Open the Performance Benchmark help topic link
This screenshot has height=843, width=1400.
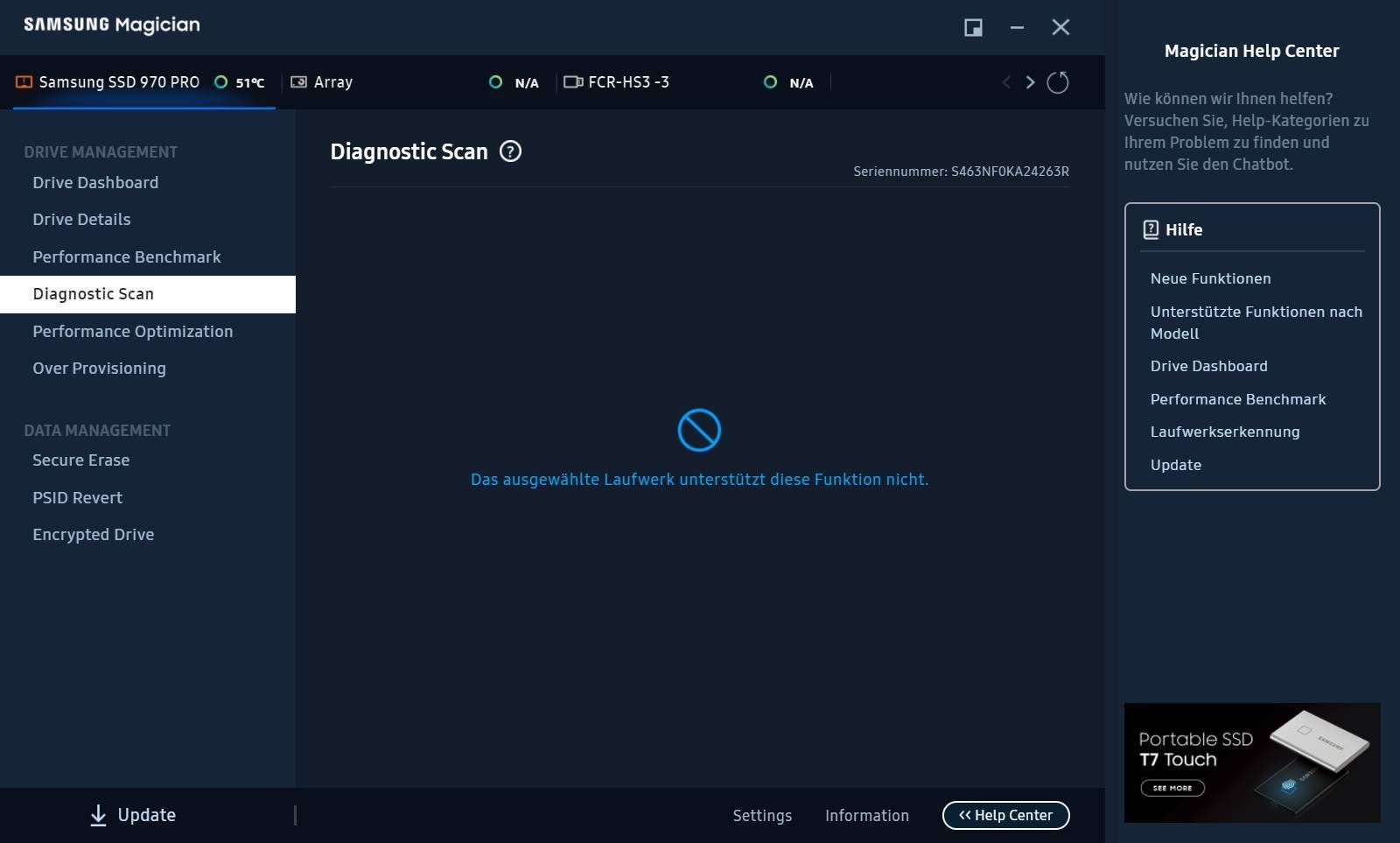(x=1238, y=399)
